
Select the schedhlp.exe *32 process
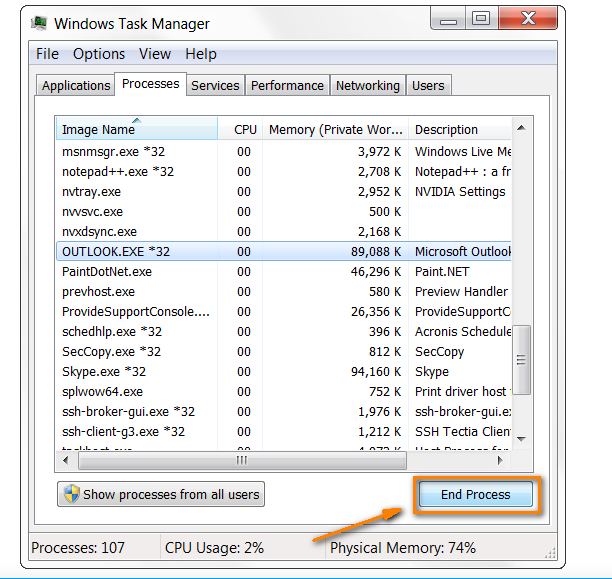coord(284,331)
